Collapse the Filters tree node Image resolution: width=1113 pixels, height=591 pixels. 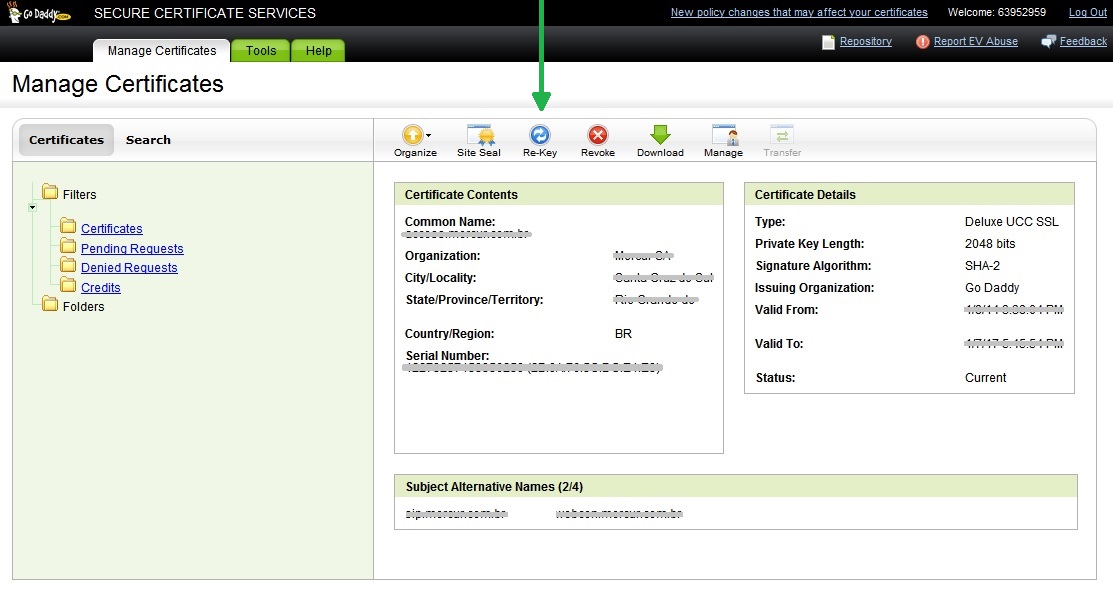click(32, 207)
